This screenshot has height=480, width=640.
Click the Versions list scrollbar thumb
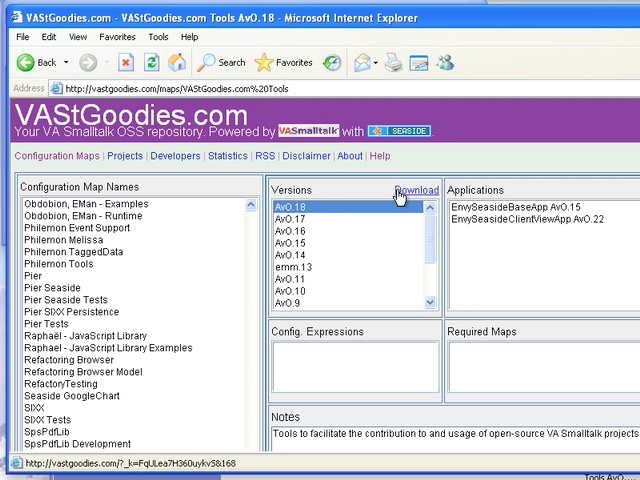[x=430, y=239]
